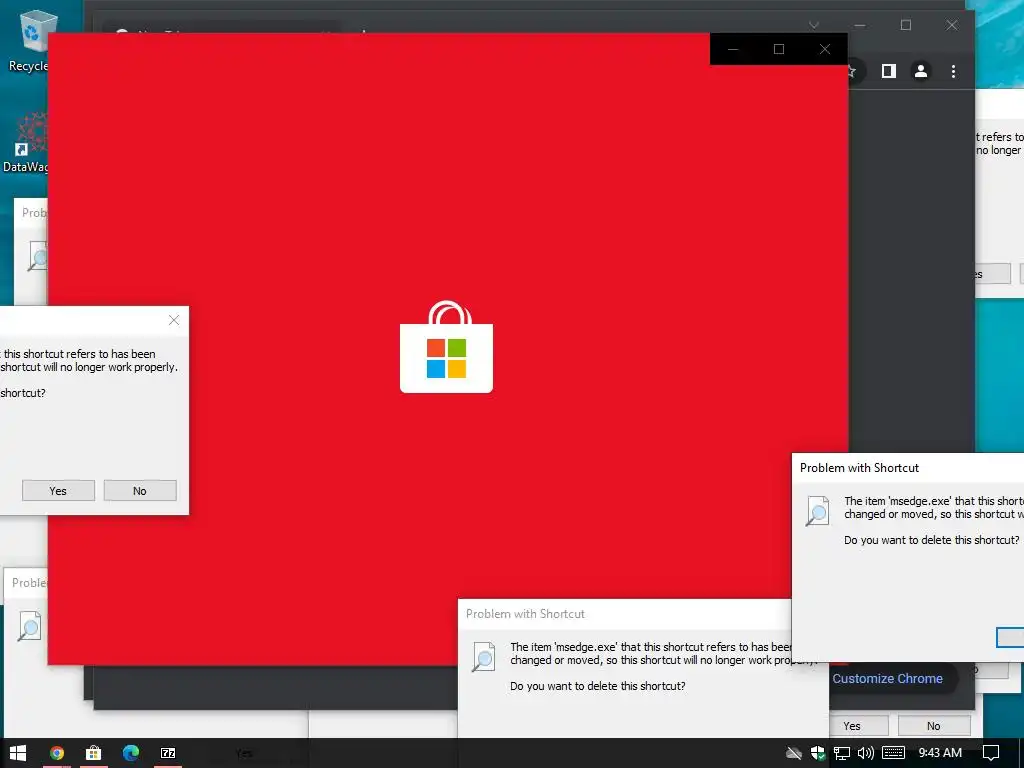Open the Action Center notifications icon
This screenshot has height=768, width=1024.
[x=991, y=753]
